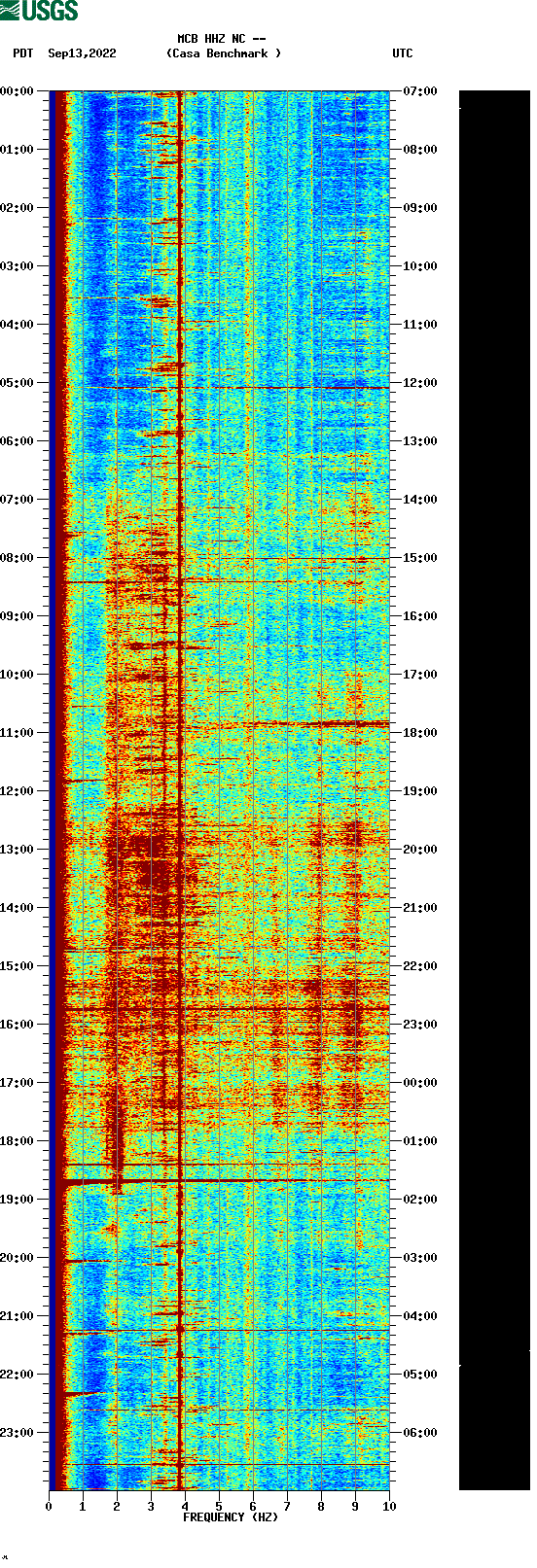The width and height of the screenshot is (537, 1568).
Task: Select the 16:00 UTC time label
Action: pyautogui.click(x=420, y=616)
